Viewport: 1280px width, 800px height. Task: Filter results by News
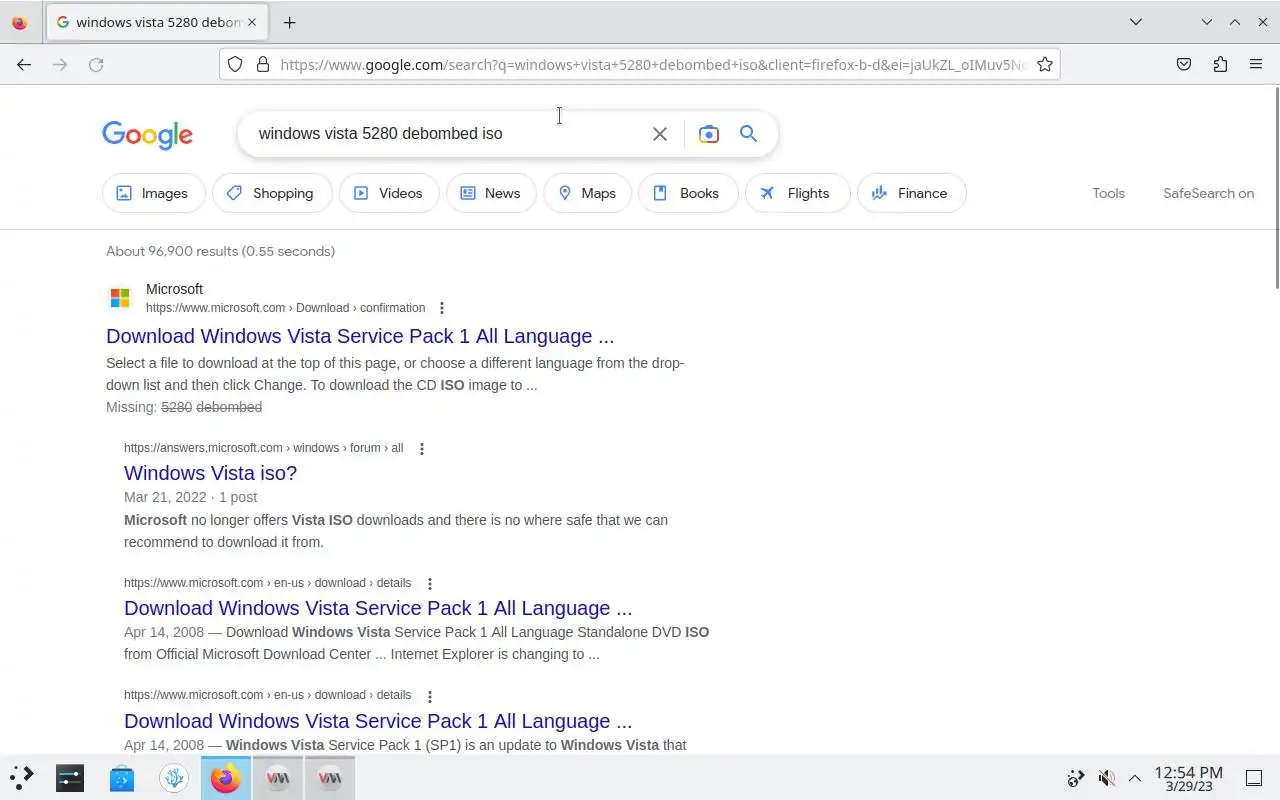[x=491, y=193]
